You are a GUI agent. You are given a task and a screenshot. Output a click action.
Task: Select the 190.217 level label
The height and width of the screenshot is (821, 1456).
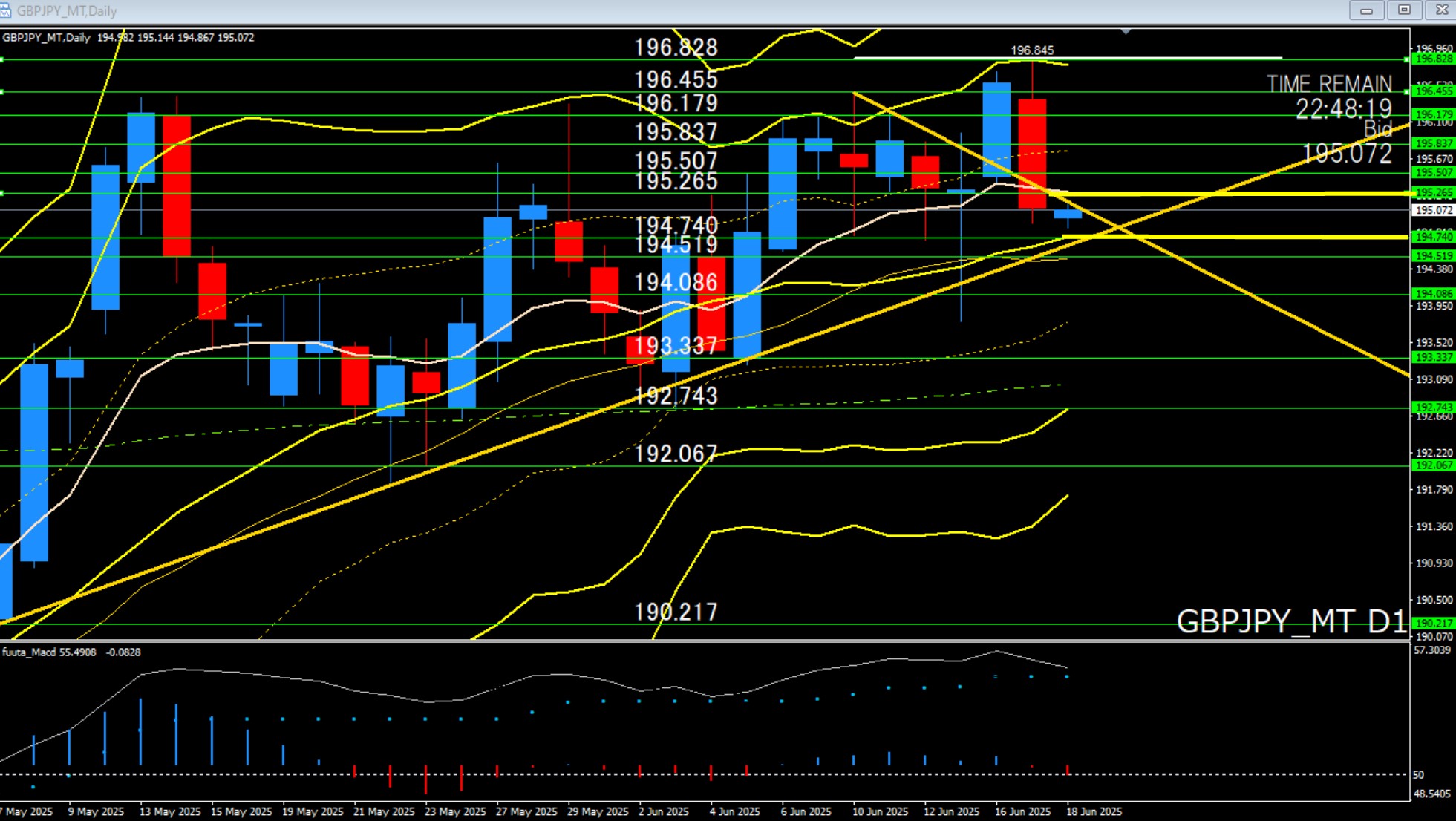point(676,612)
